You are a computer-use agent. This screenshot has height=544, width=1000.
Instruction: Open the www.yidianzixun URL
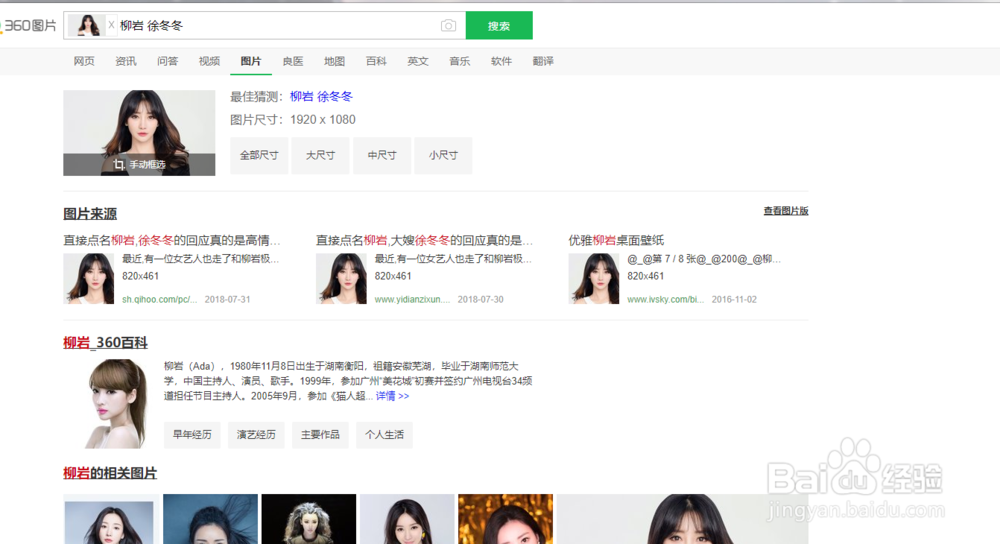pos(412,299)
